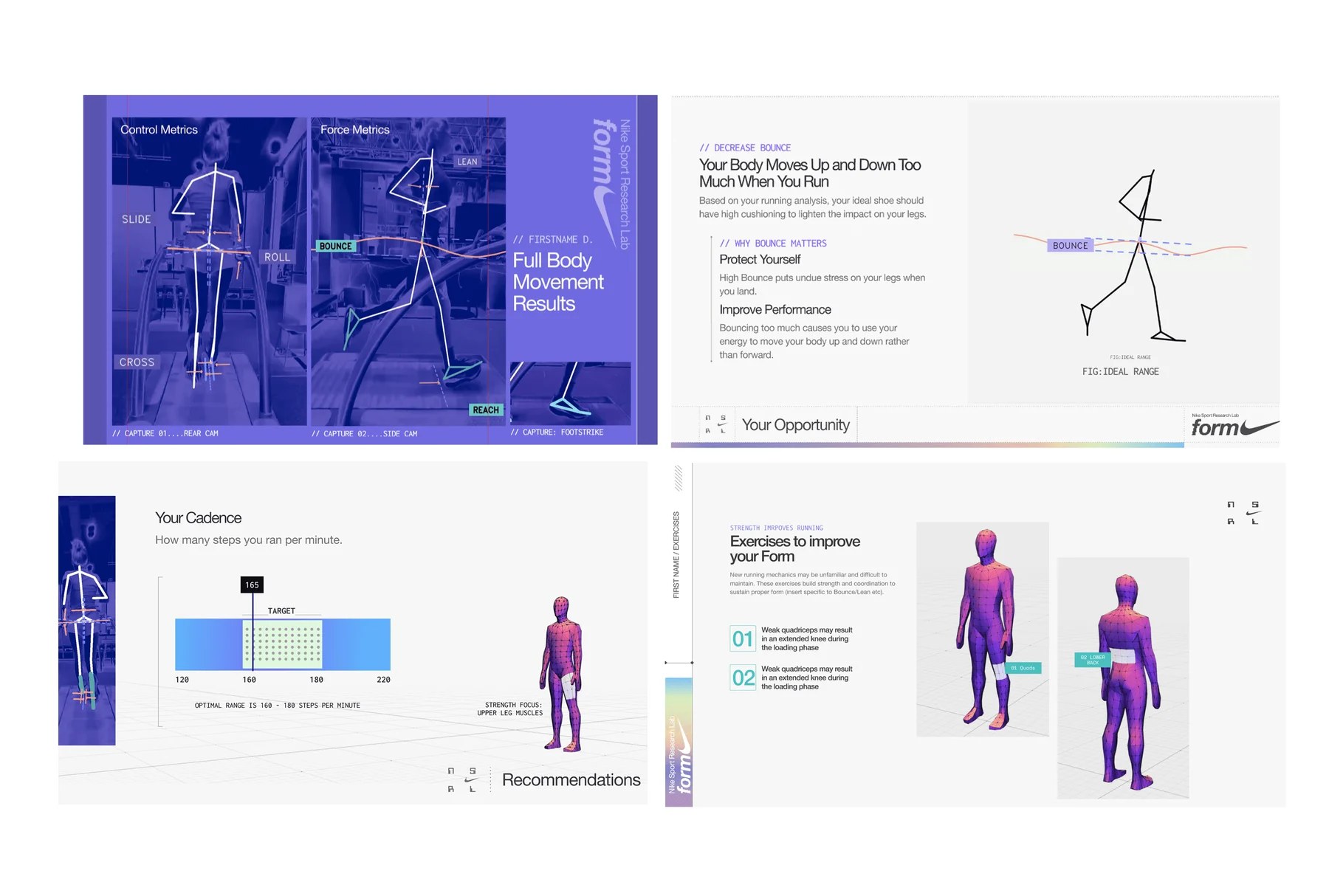
Task: Click the '// CAPTURE 02....SIDE CAM' caption
Action: point(365,434)
